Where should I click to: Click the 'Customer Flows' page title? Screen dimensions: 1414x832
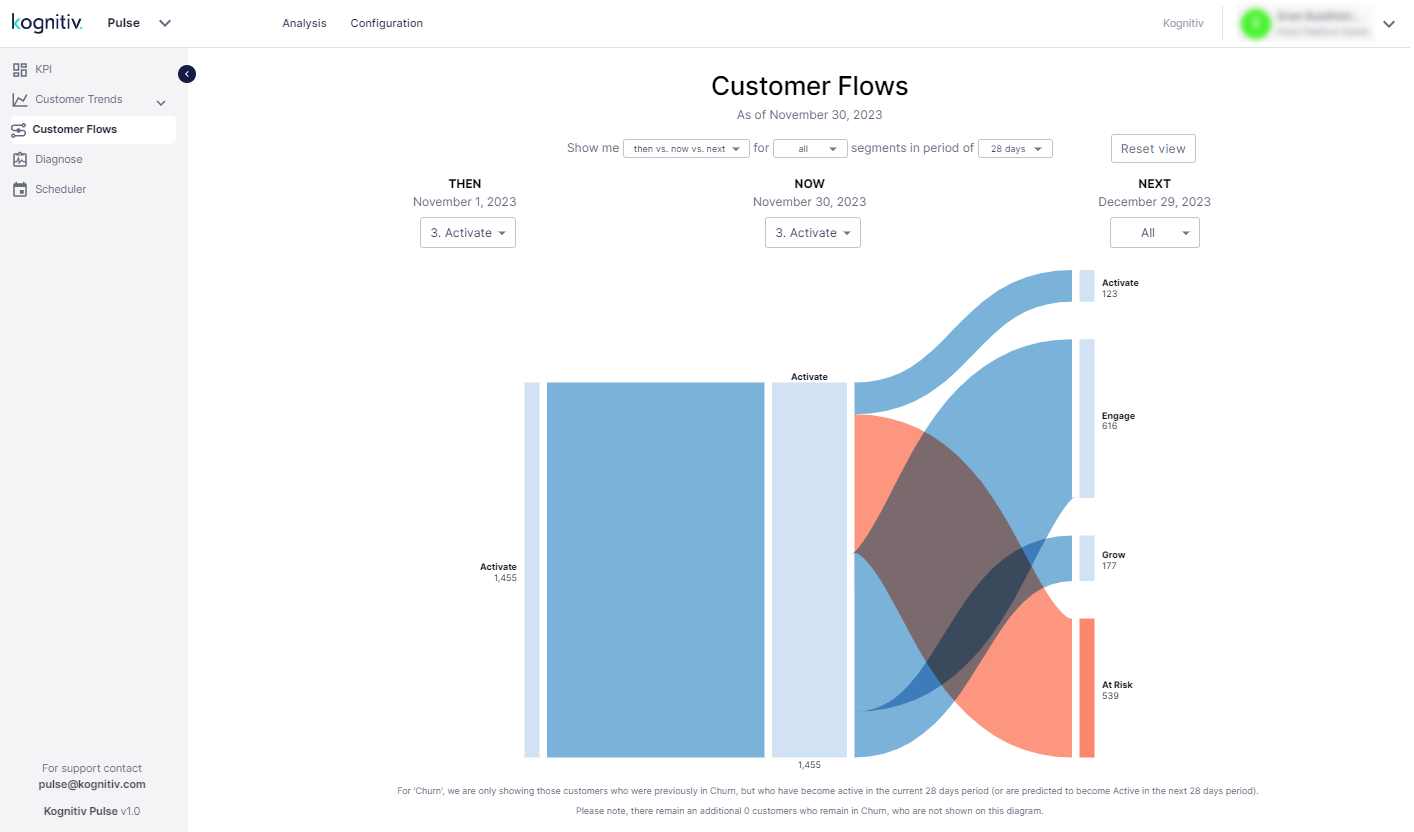click(810, 86)
